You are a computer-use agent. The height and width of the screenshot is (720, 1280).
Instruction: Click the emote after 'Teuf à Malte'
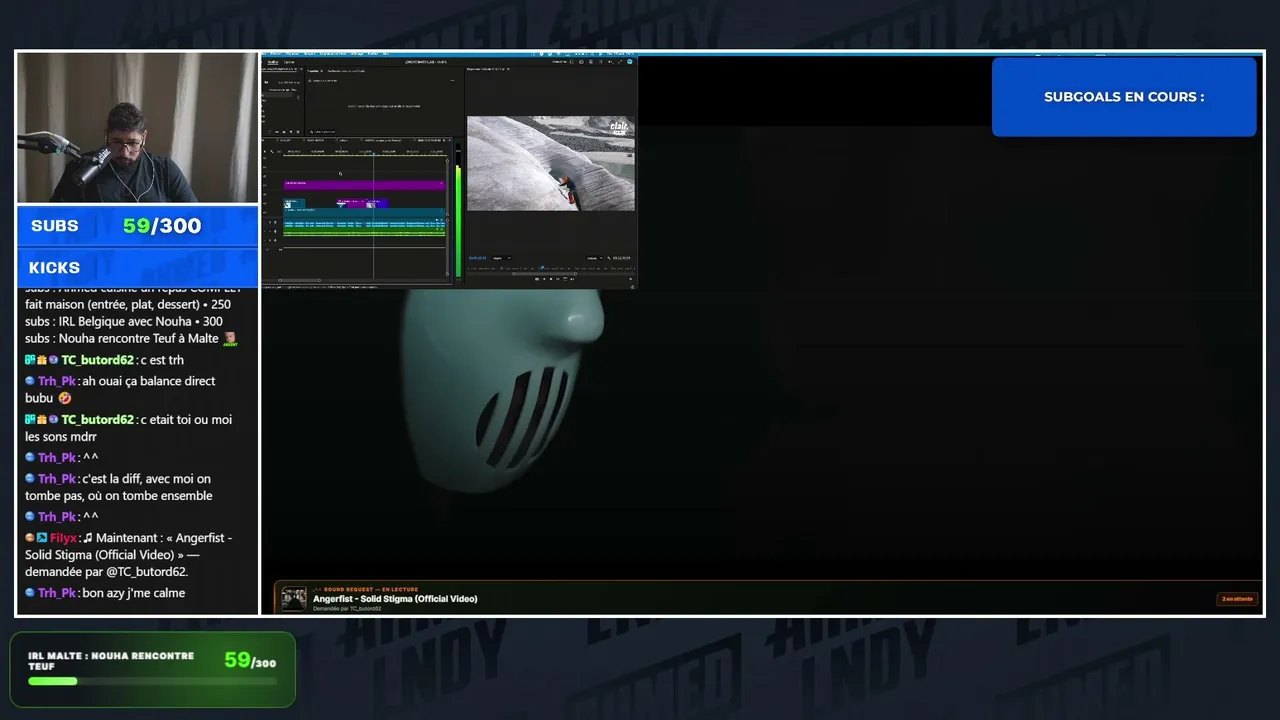click(230, 339)
